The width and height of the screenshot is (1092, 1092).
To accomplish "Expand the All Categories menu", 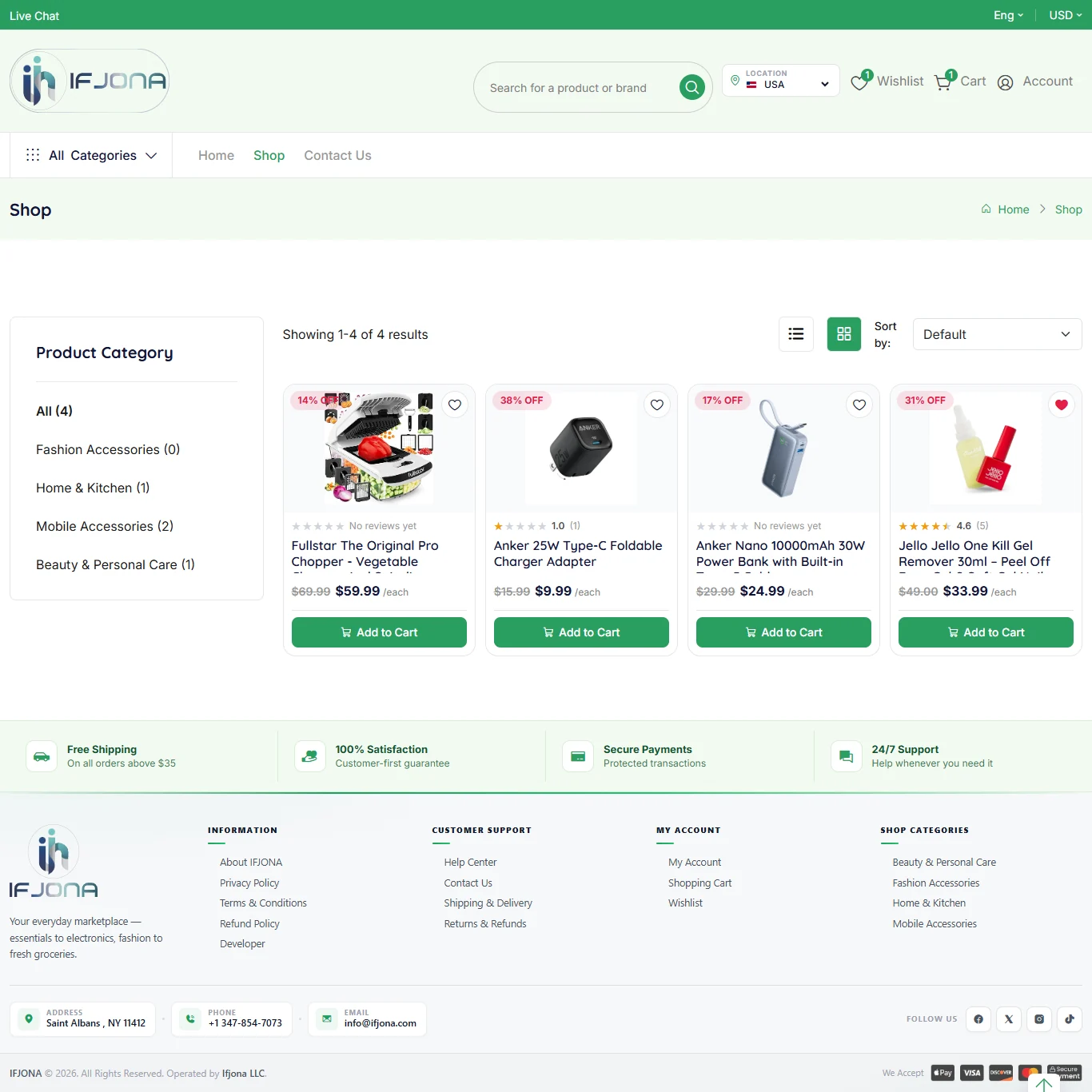I will tap(91, 155).
